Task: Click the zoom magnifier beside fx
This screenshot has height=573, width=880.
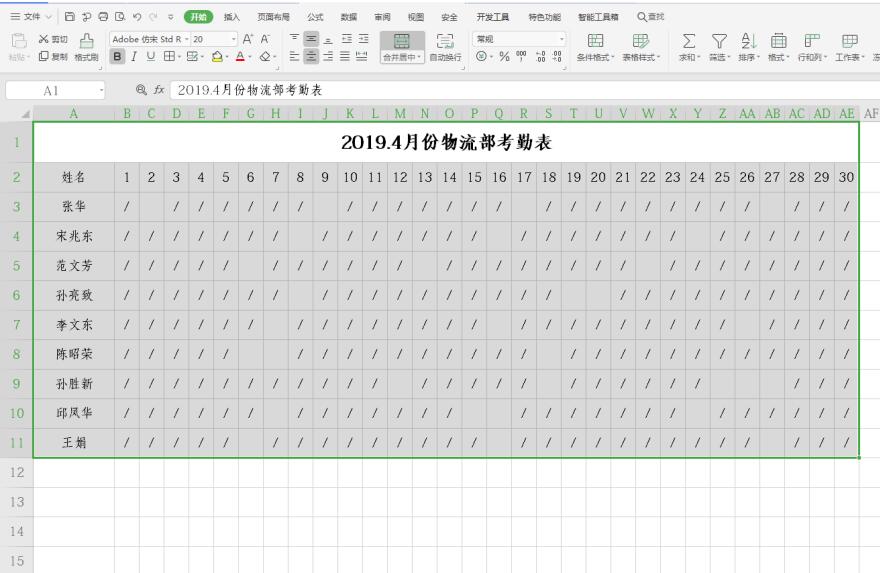Action: pyautogui.click(x=141, y=90)
